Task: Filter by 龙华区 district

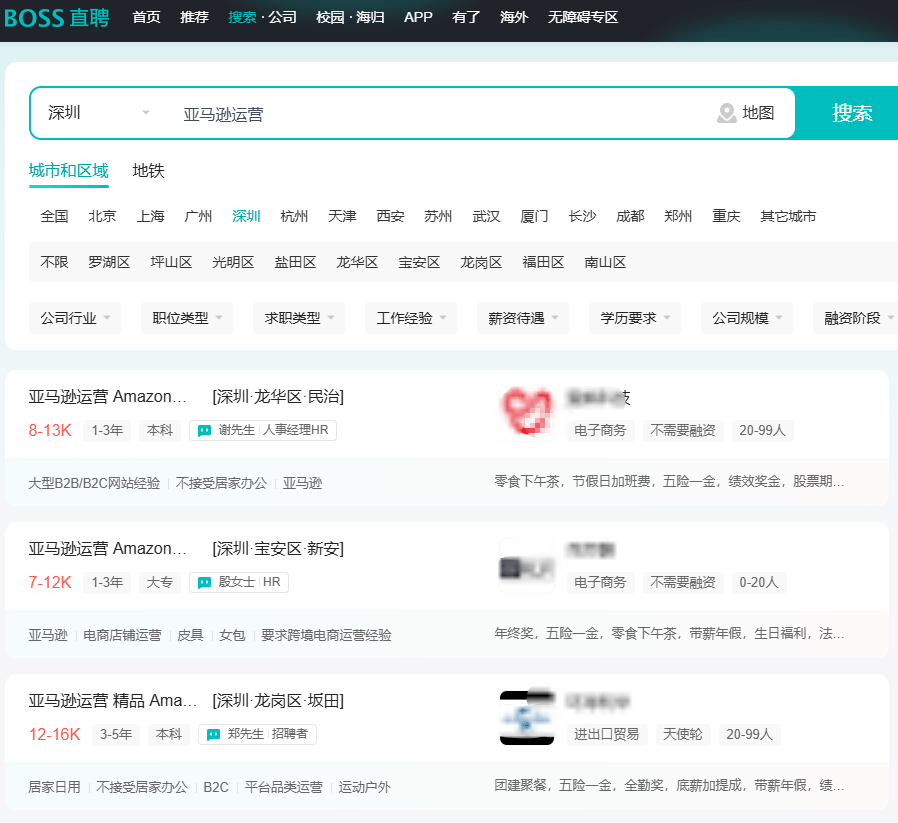Action: [x=357, y=262]
